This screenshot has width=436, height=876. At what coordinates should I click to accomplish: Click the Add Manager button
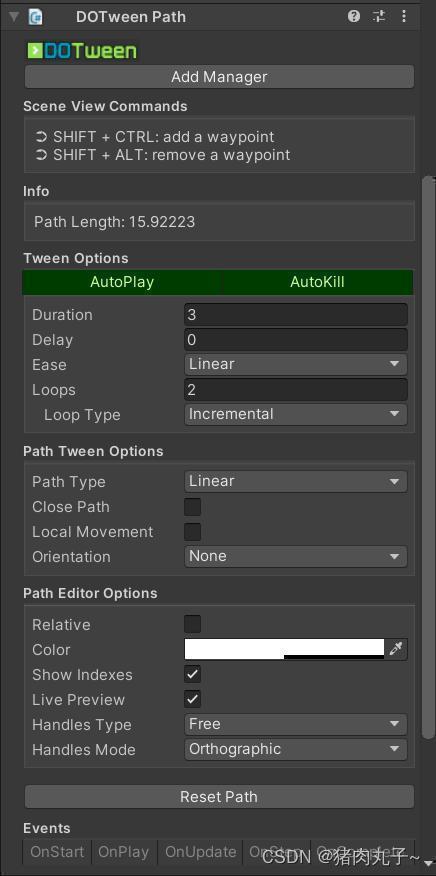(219, 77)
